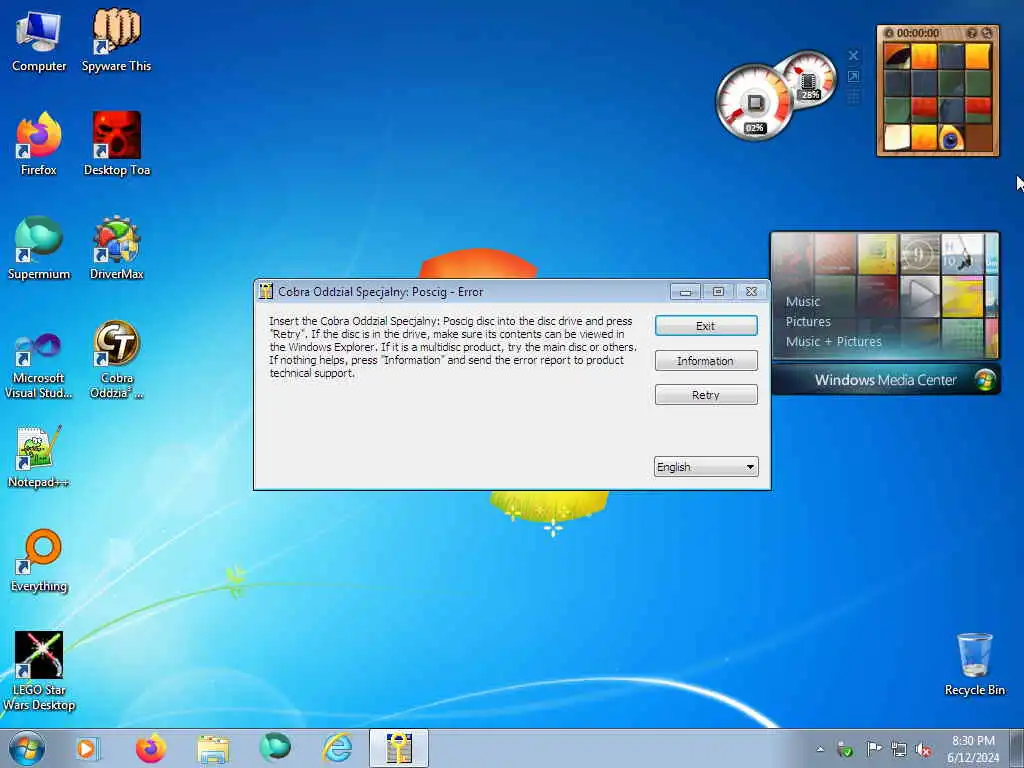
Task: Click the CPU meter gadget larger size button
Action: pos(853,76)
